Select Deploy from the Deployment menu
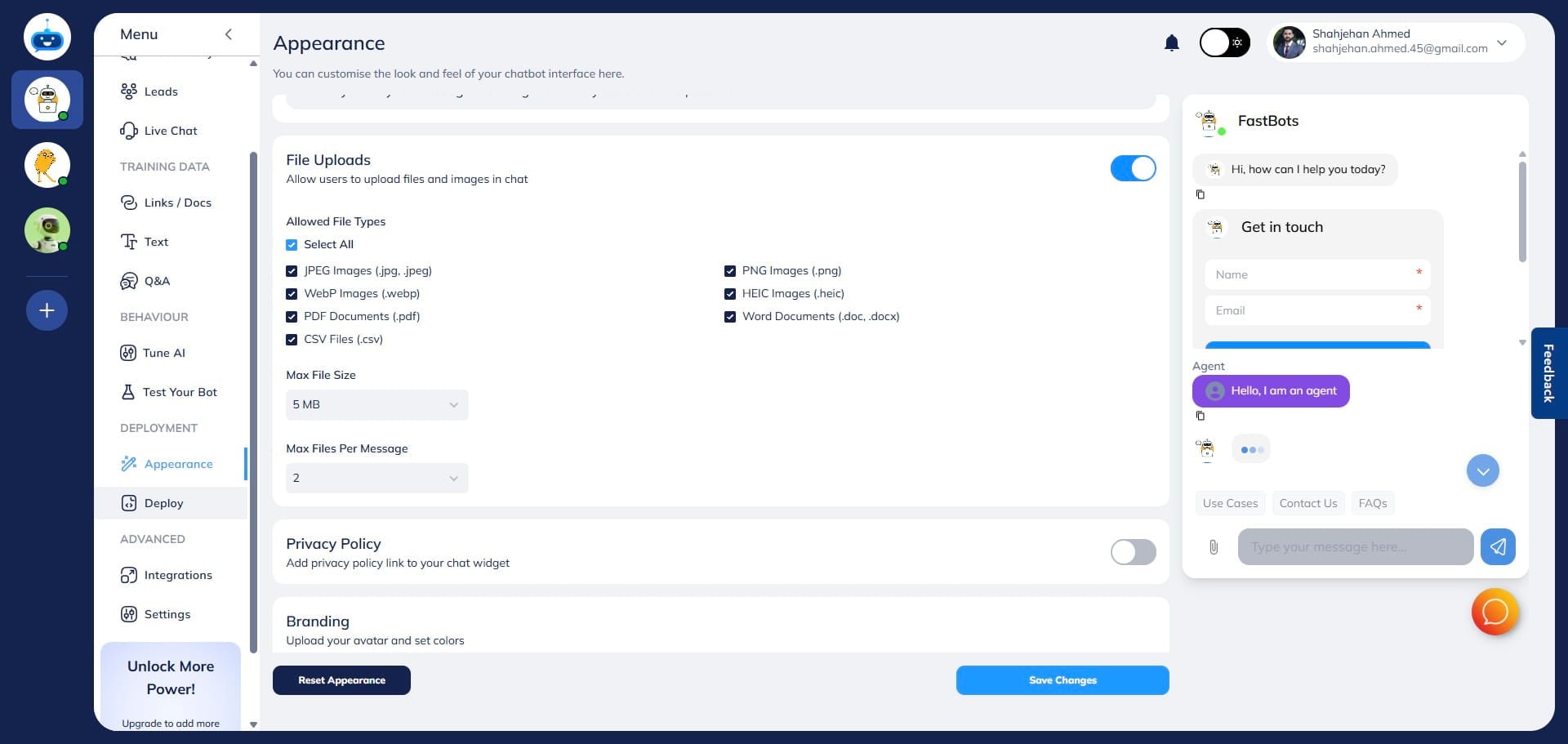 coord(163,503)
